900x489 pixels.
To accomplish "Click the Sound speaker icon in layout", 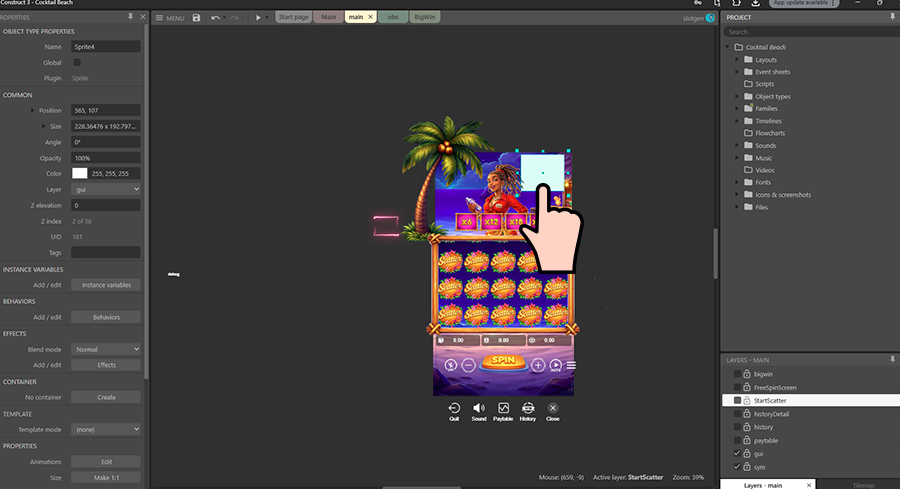I will (479, 408).
